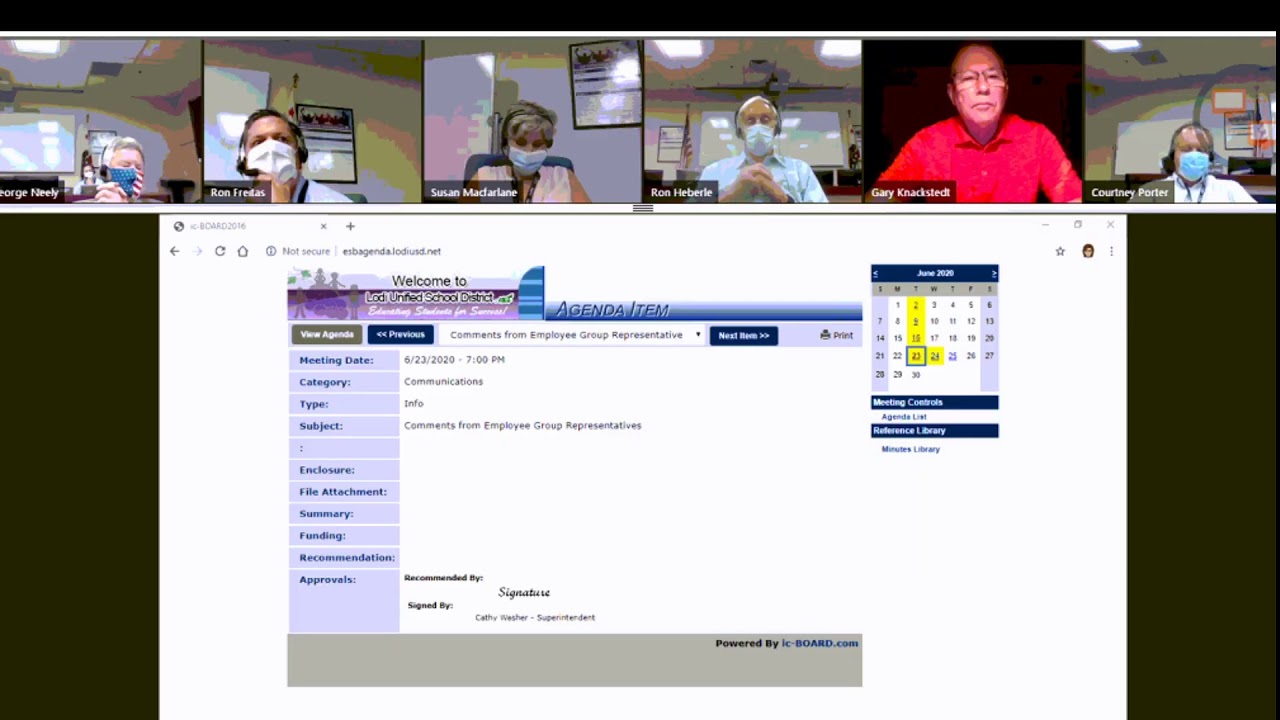Screen dimensions: 1280x720
Task: Click the meeting date 6/23/2020 - 7:00 PM
Action: [454, 360]
